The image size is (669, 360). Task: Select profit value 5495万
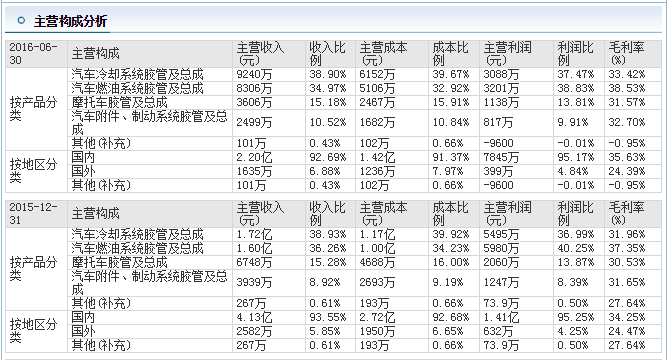point(501,234)
